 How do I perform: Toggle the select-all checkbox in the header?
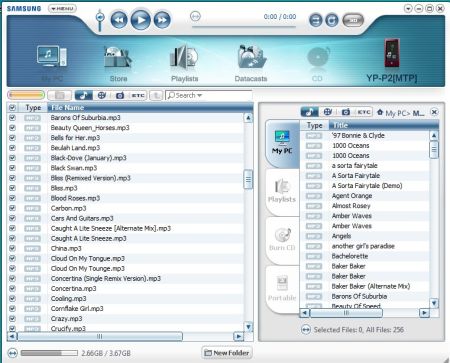12,107
